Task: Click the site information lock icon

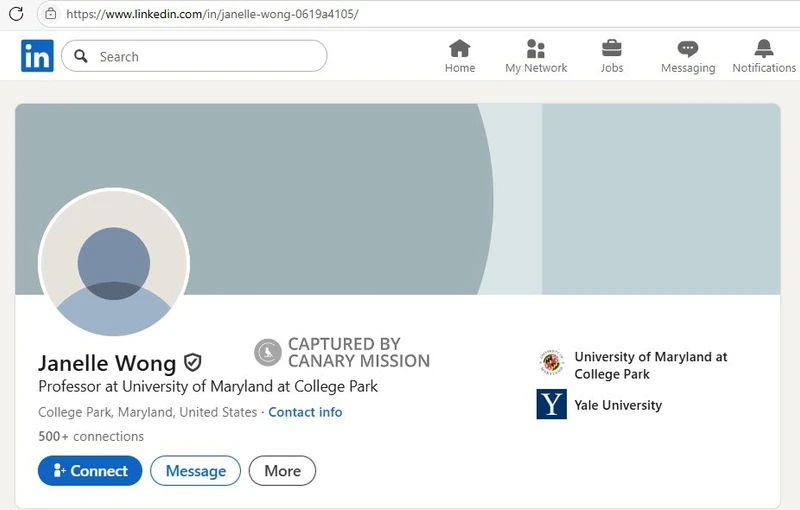Action: pyautogui.click(x=51, y=14)
